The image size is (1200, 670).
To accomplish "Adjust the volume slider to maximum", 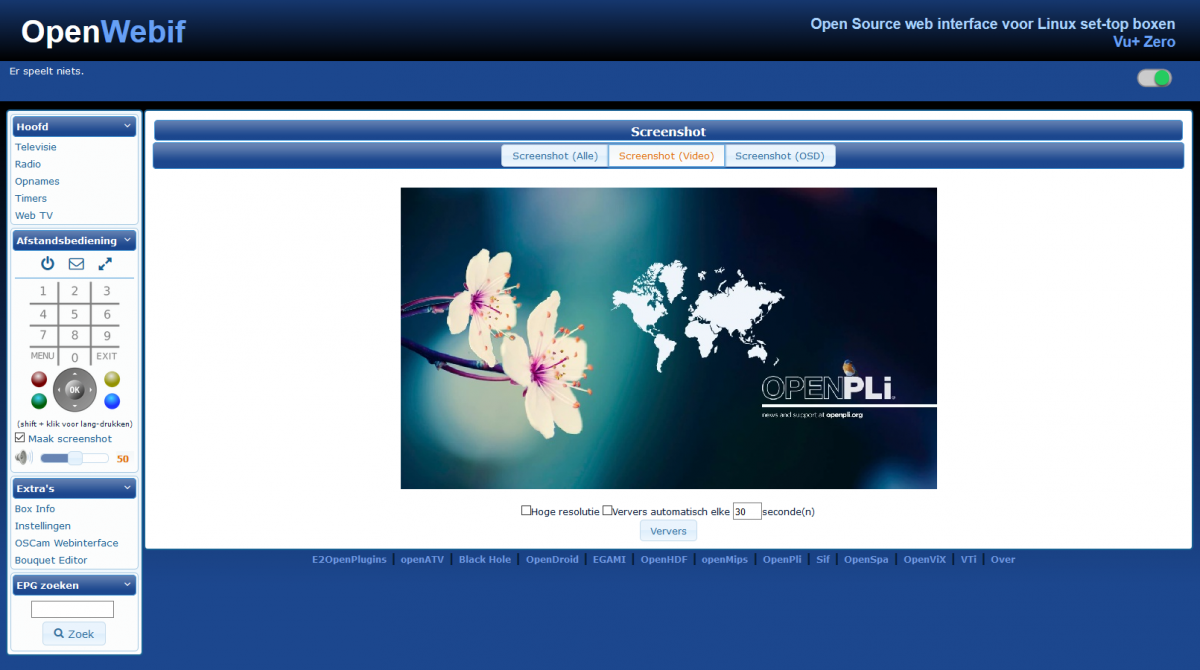I will pos(107,457).
